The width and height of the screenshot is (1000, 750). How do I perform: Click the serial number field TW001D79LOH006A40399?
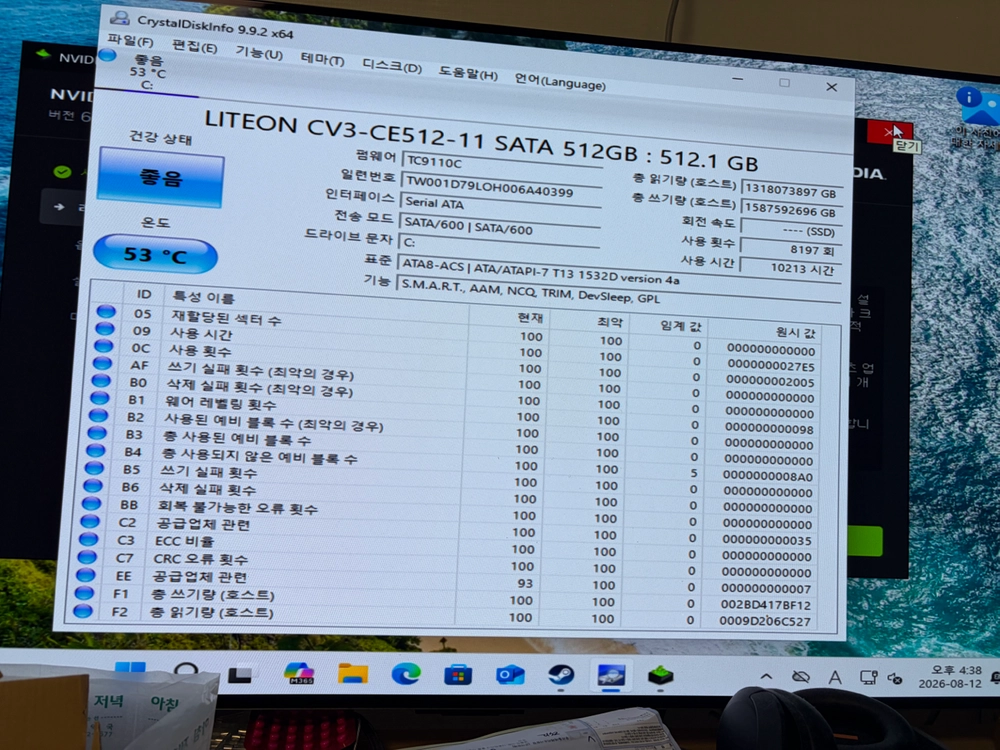click(502, 186)
